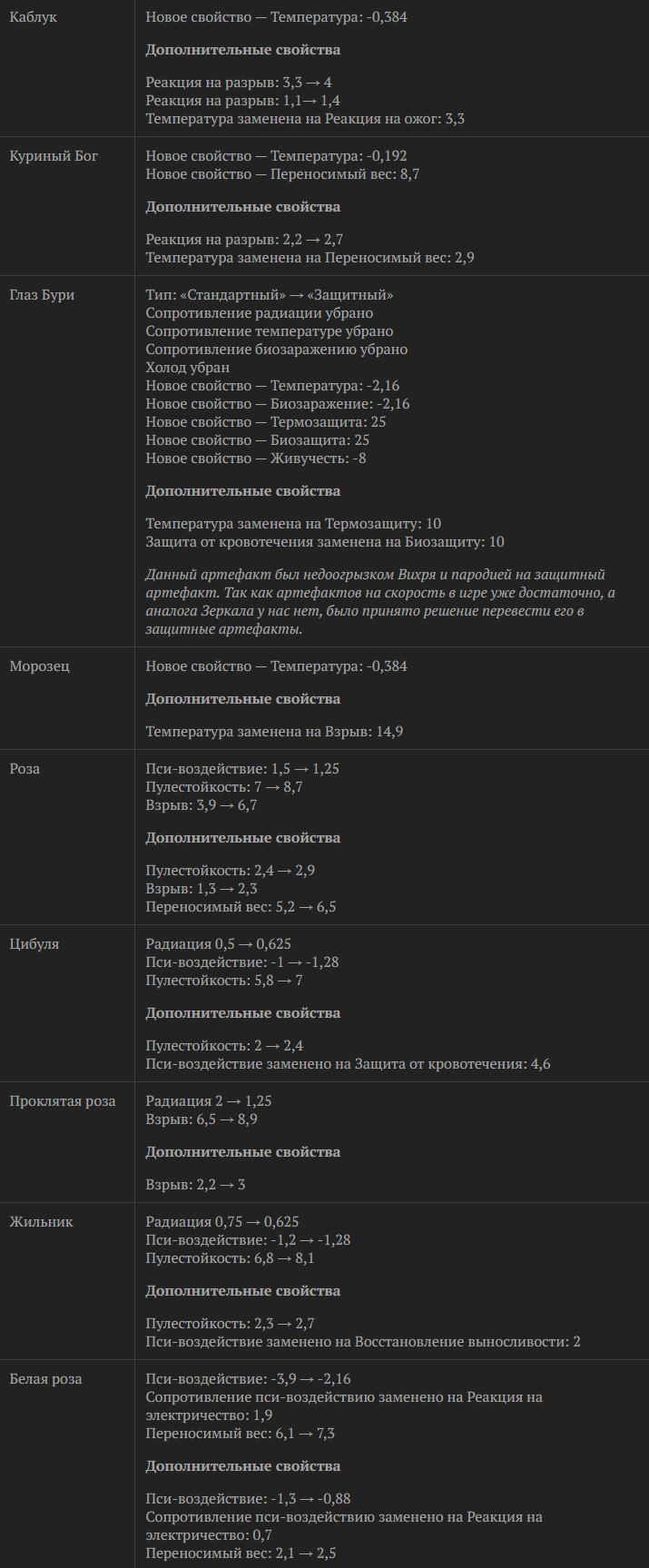The height and width of the screenshot is (1568, 649).
Task: Select the Проклятая роза row label
Action: [x=63, y=1101]
